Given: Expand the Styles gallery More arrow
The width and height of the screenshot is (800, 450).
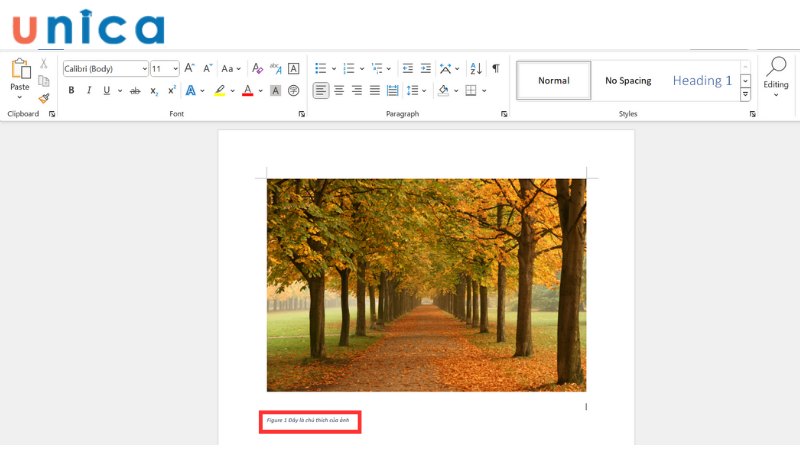Looking at the screenshot, I should coord(745,95).
